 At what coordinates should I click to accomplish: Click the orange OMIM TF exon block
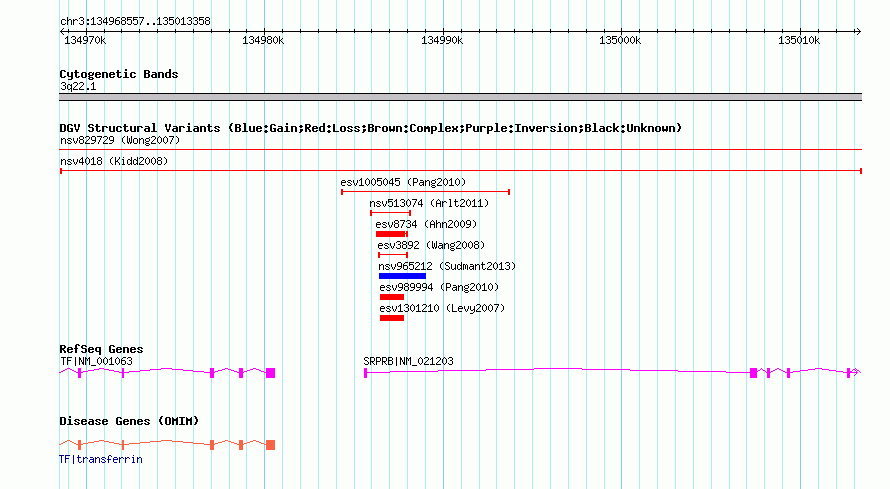(x=271, y=445)
